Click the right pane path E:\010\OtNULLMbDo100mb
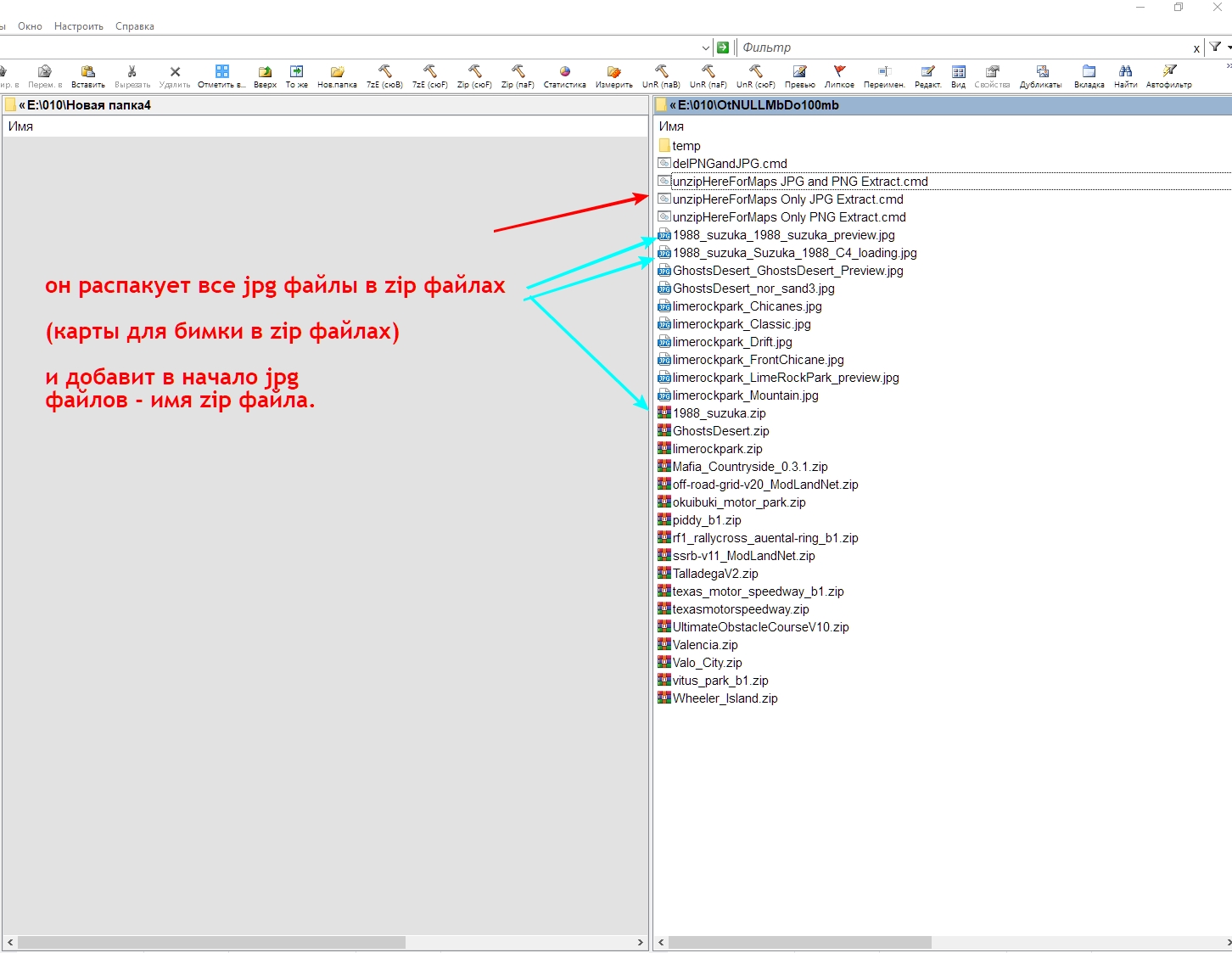This screenshot has height=953, width=1232. pyautogui.click(x=758, y=105)
